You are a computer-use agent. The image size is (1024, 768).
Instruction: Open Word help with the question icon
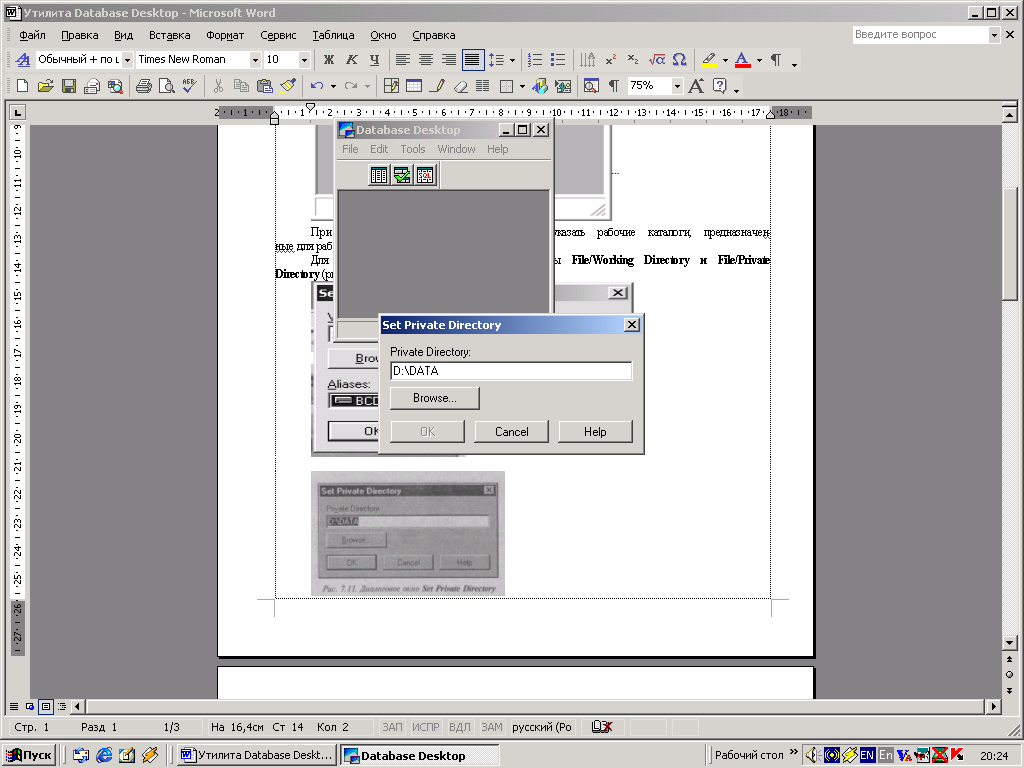(720, 86)
